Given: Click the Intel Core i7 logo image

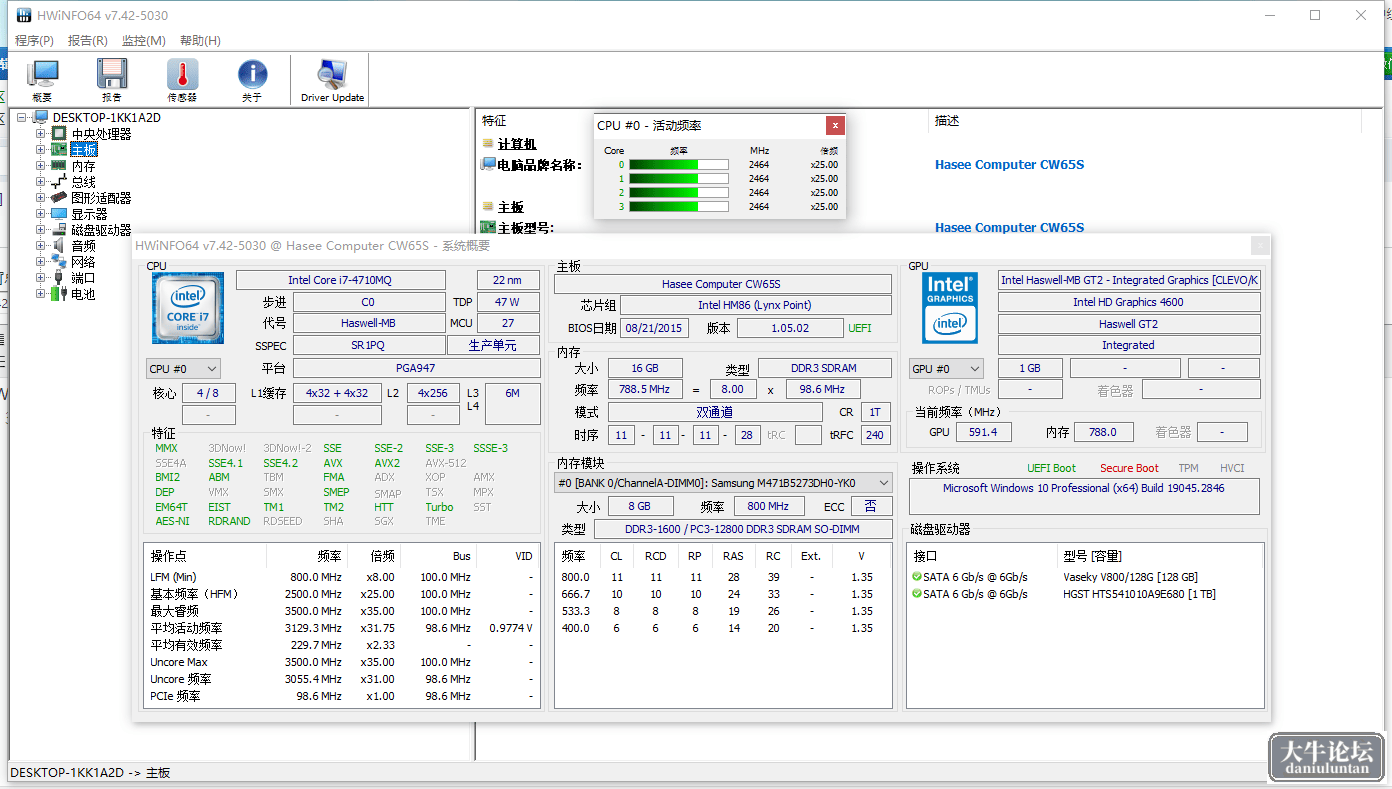Looking at the screenshot, I should 188,309.
